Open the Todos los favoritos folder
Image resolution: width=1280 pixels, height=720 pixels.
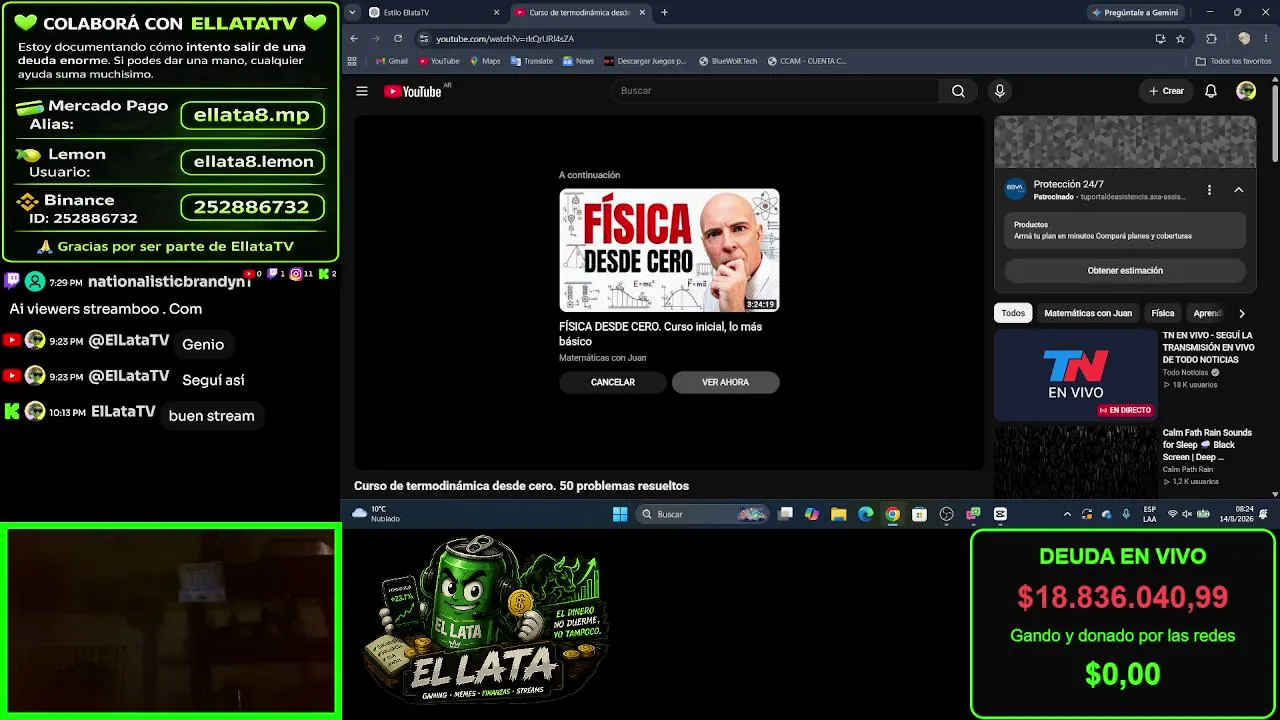point(1234,61)
